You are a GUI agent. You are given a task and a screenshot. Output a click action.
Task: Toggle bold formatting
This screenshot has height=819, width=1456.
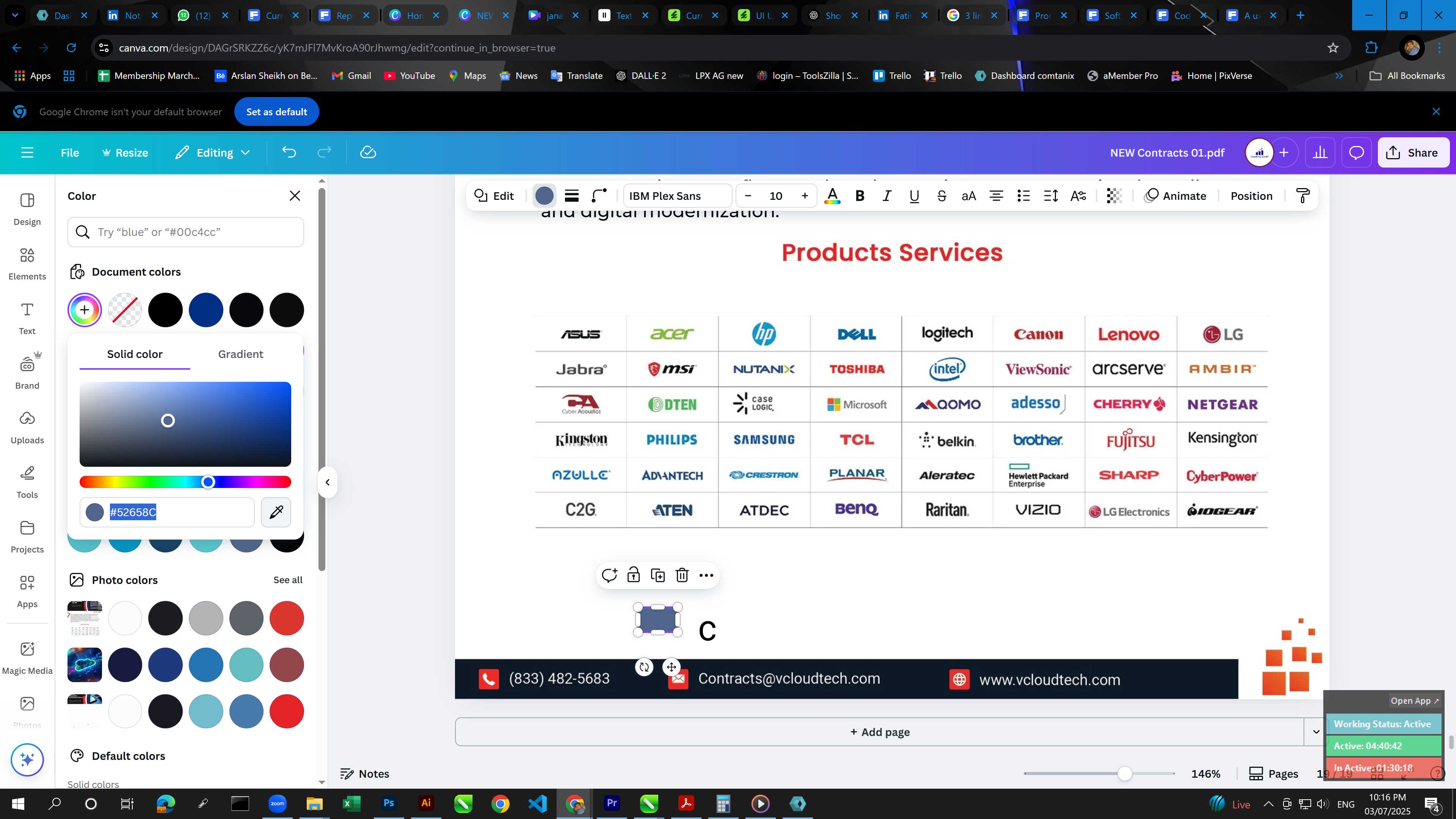[x=860, y=196]
